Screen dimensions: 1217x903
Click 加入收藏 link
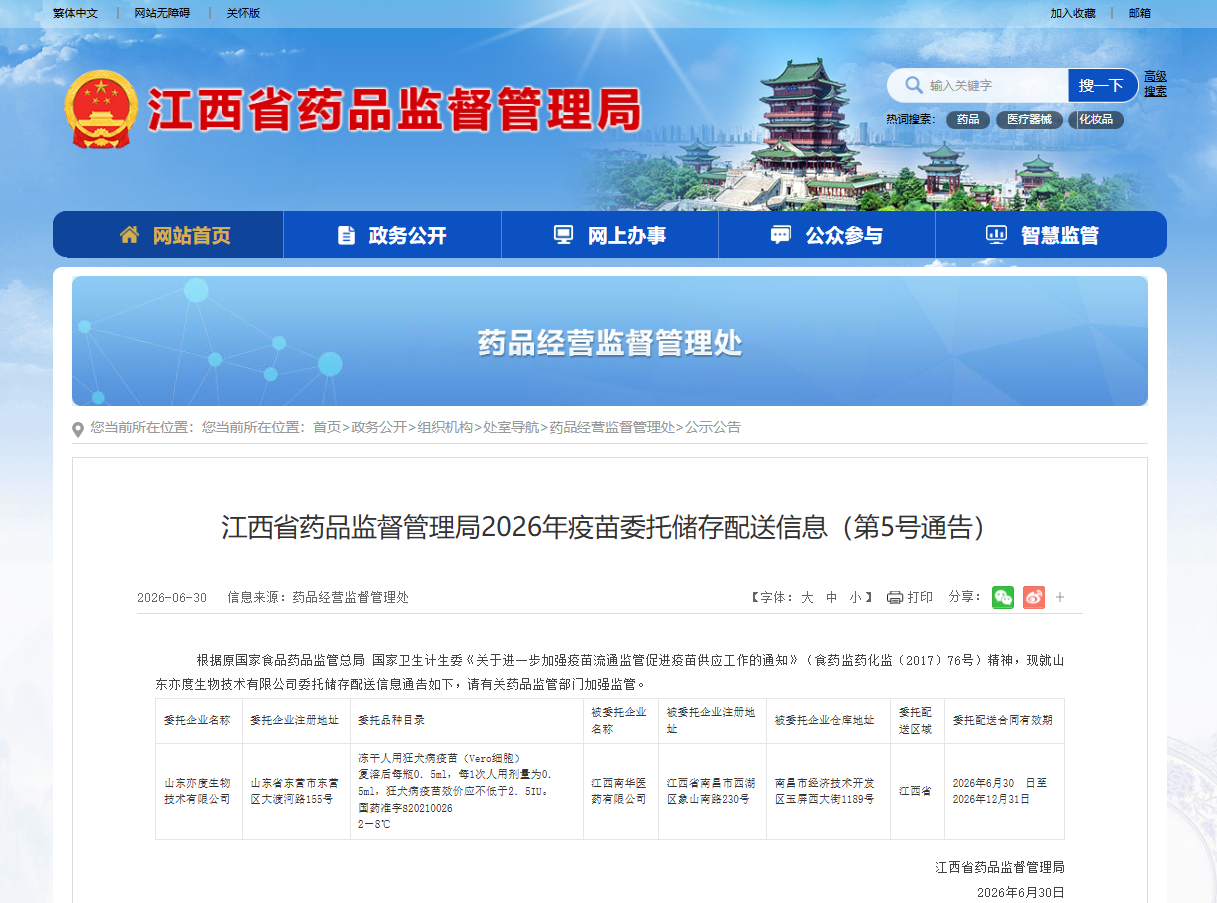tap(1073, 13)
